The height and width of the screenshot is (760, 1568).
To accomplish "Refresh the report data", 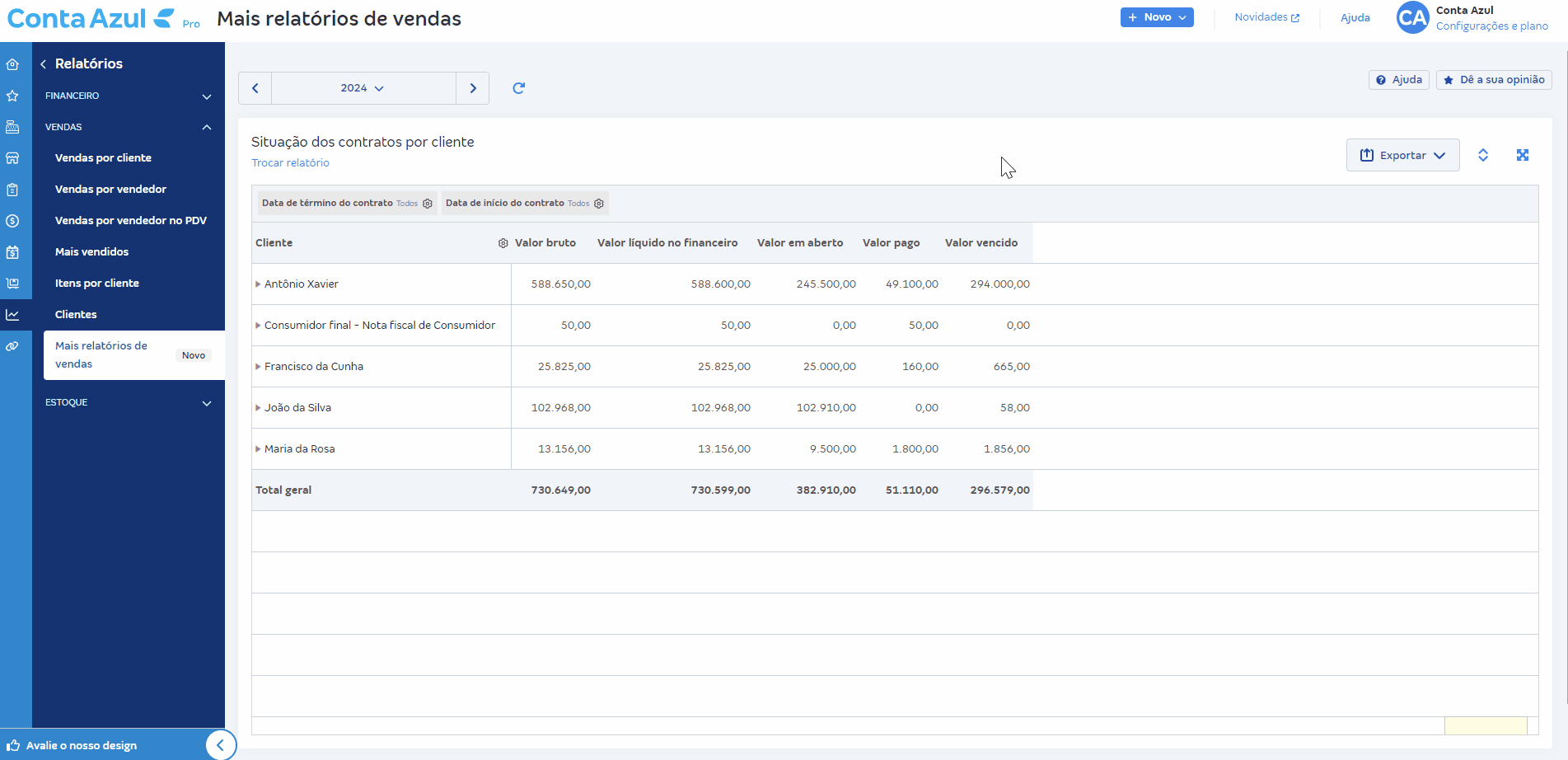I will point(518,88).
